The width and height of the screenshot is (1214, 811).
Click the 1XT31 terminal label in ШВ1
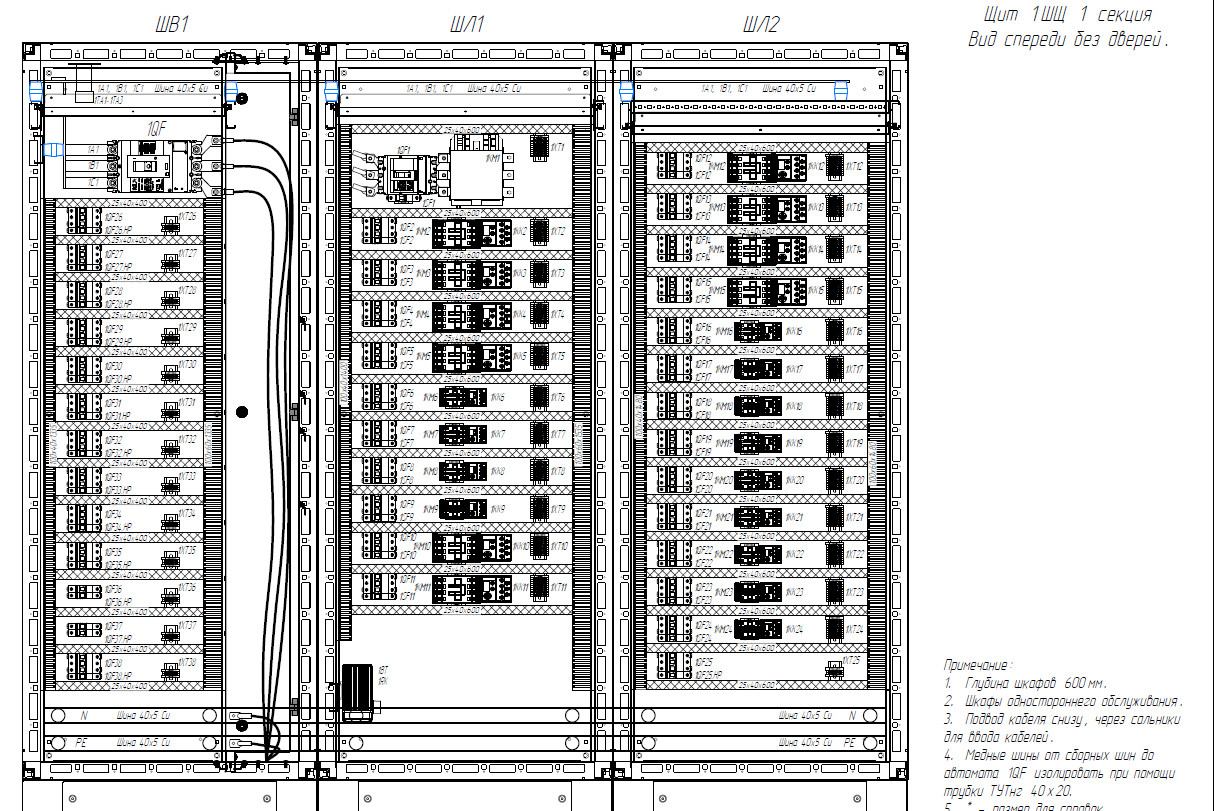(187, 402)
